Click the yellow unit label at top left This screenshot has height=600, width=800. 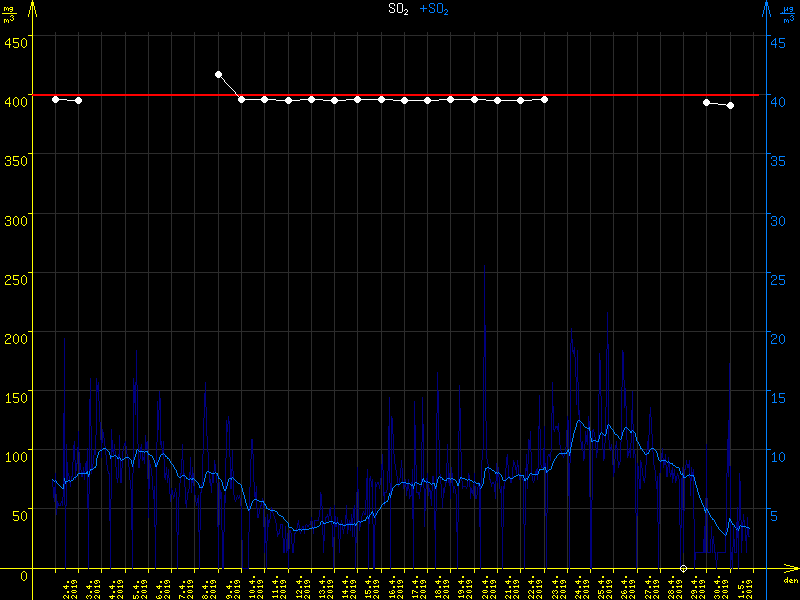[9, 13]
